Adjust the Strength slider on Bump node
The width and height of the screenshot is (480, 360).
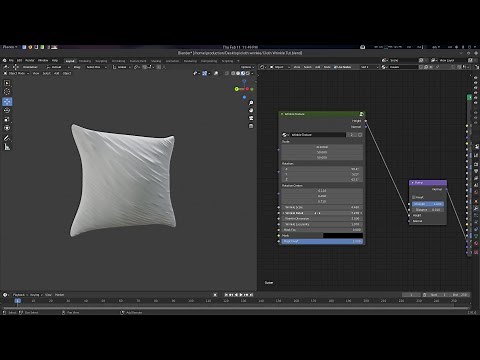[428, 204]
